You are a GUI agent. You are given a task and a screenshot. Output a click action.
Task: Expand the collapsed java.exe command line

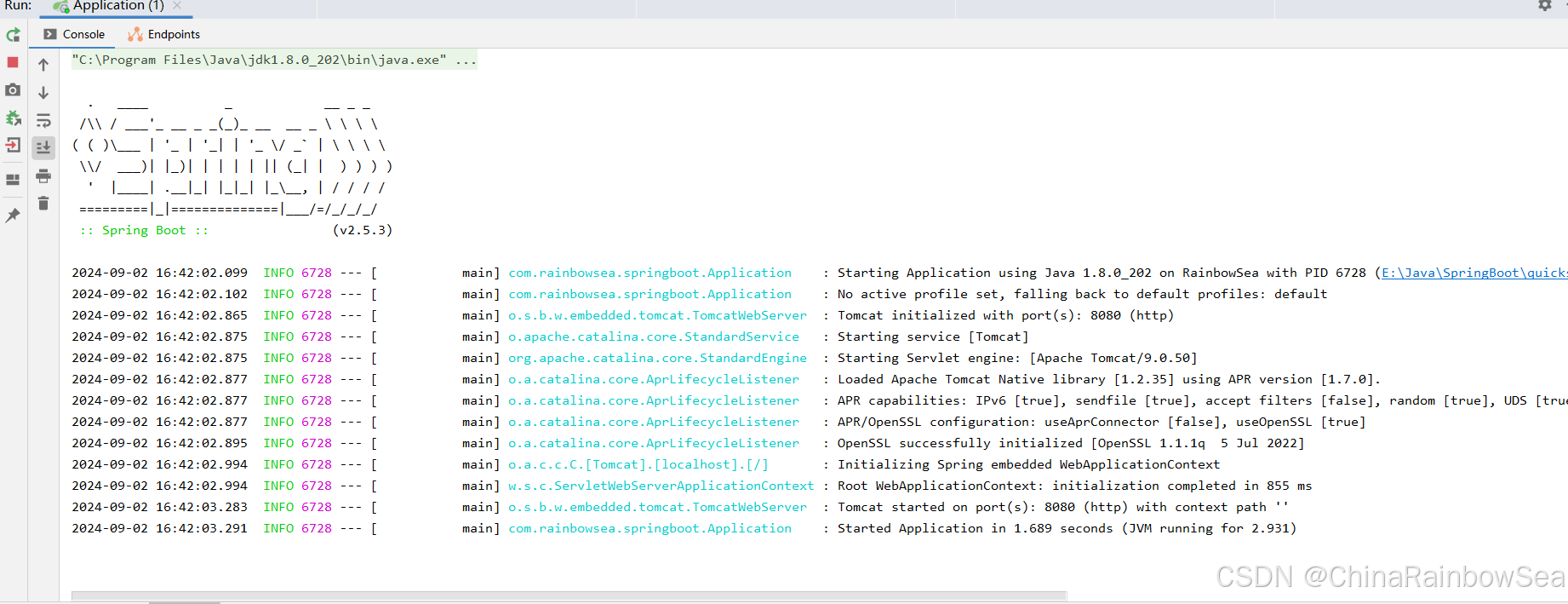click(x=466, y=60)
